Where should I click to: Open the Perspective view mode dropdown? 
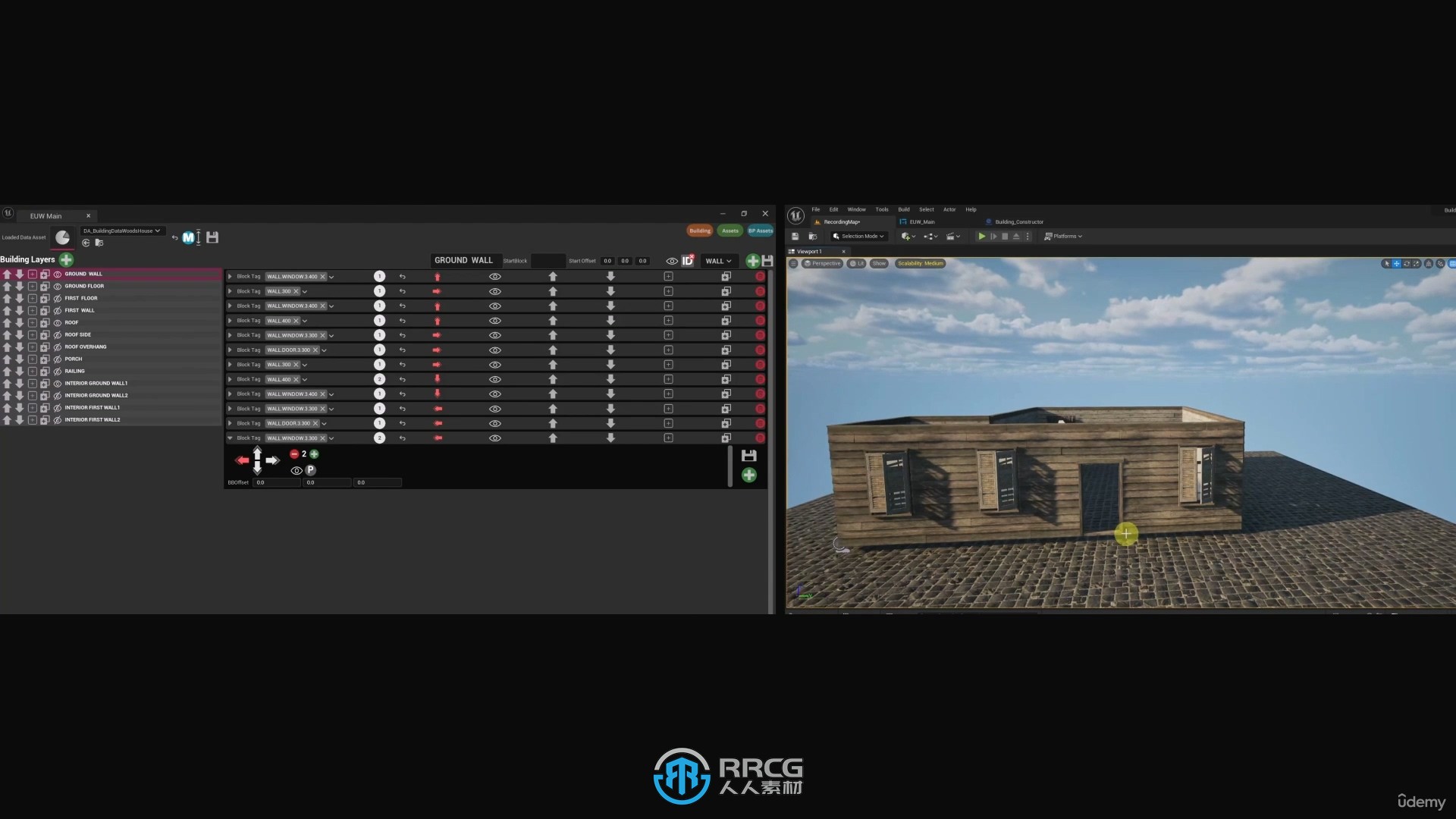[x=823, y=264]
